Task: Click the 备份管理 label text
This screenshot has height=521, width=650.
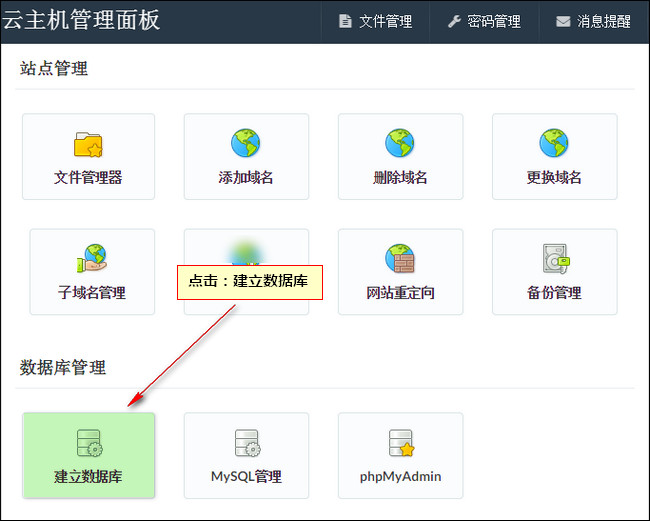Action: [554, 293]
